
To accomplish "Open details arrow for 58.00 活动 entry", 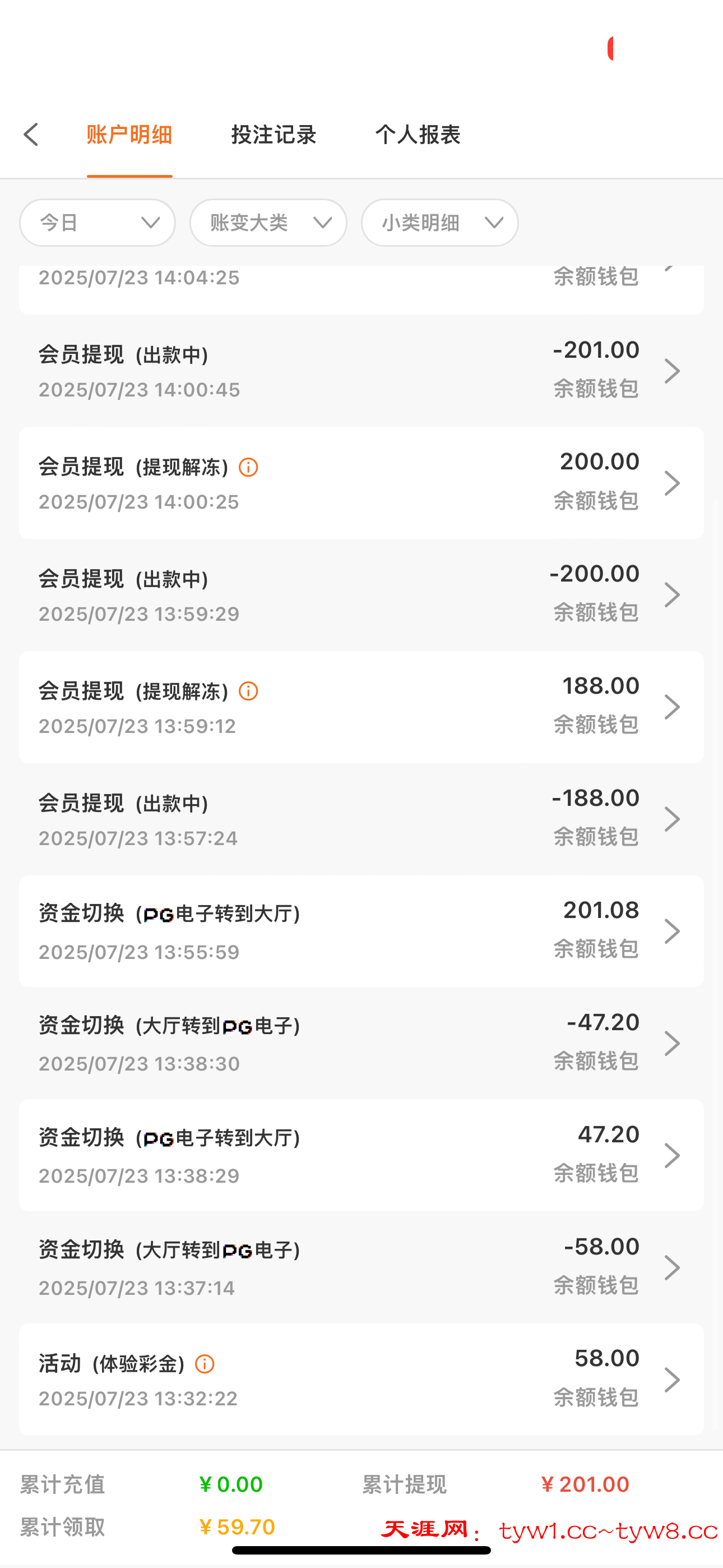I will 672,1380.
